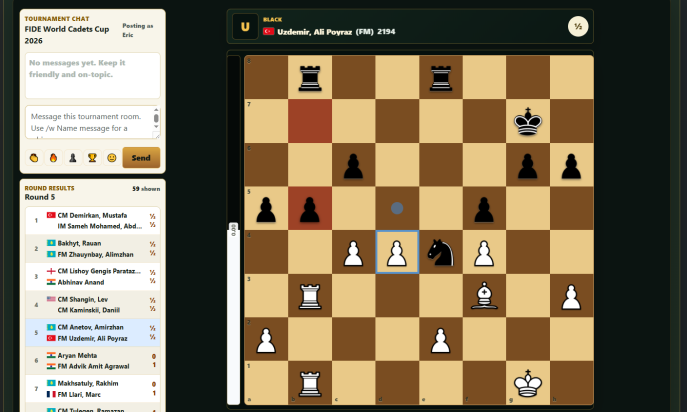Open player Uzdemir, Ali Poyraz name
This screenshot has height=412, width=687.
314,32
